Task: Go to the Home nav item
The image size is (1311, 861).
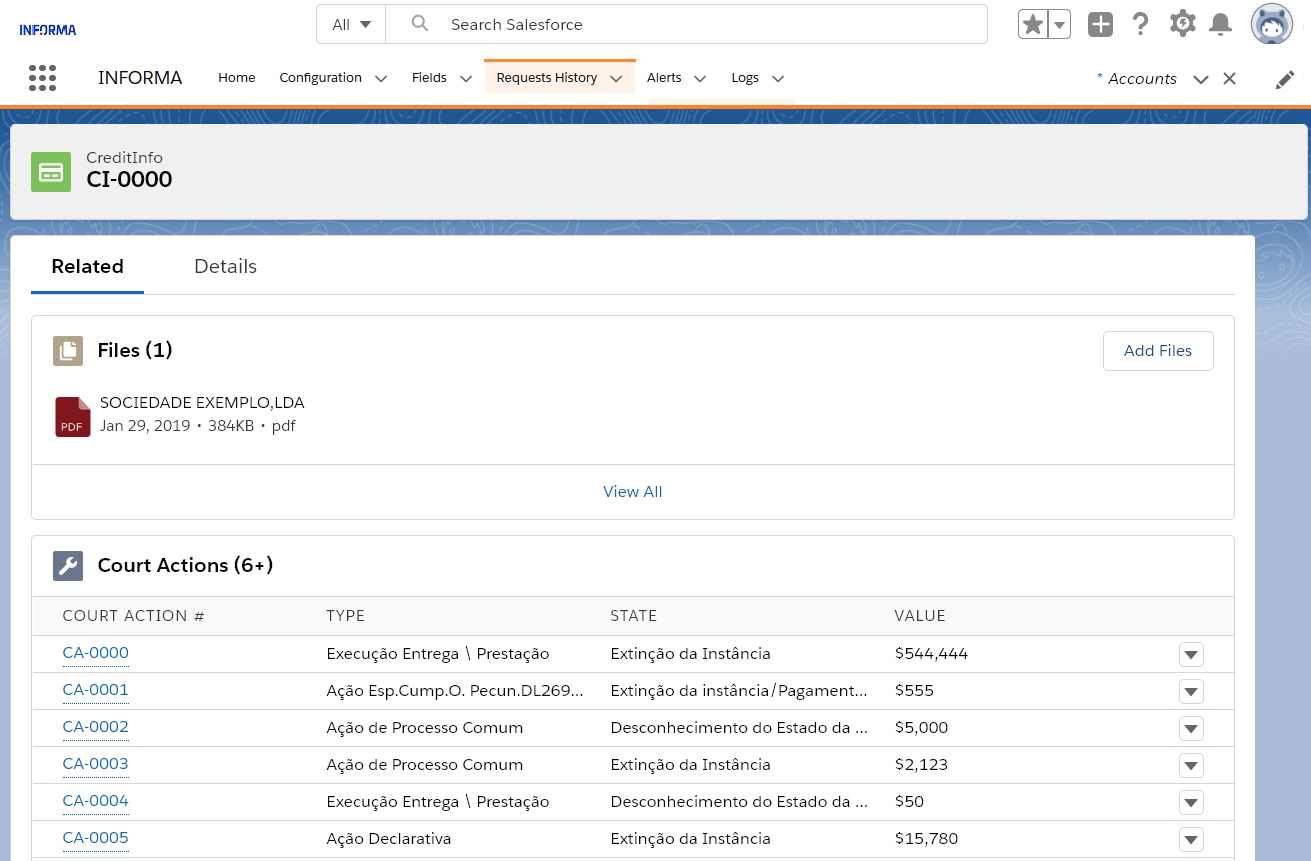Action: 237,78
